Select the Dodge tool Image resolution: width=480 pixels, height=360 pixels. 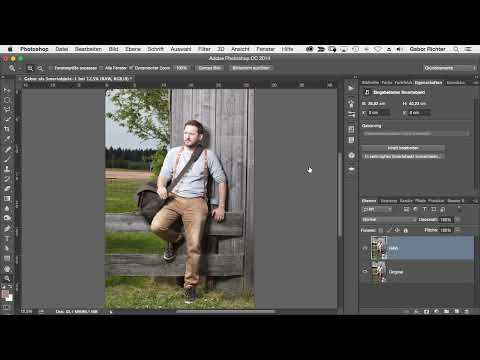[x=7, y=218]
